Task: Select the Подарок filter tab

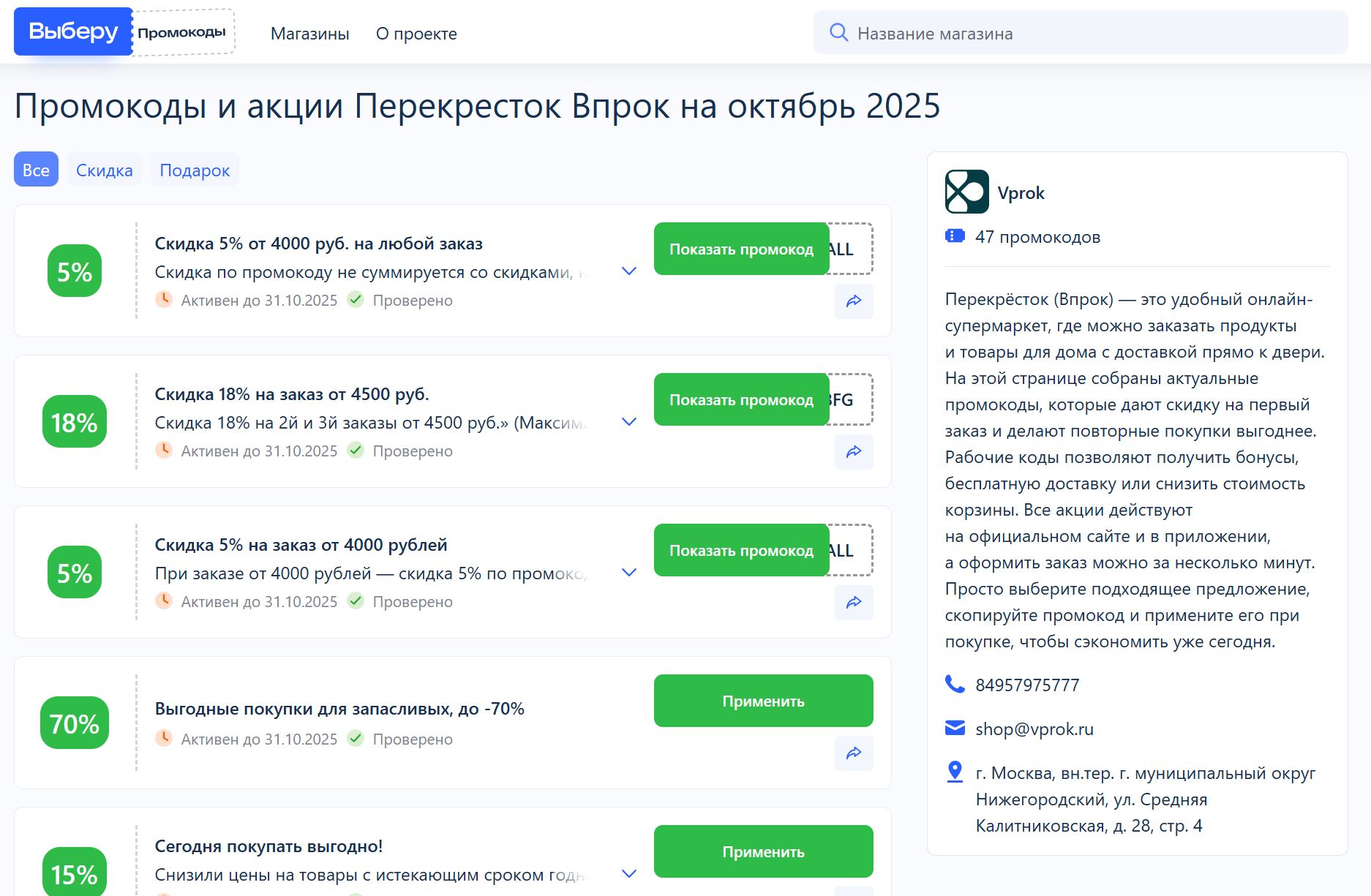Action: tap(195, 170)
